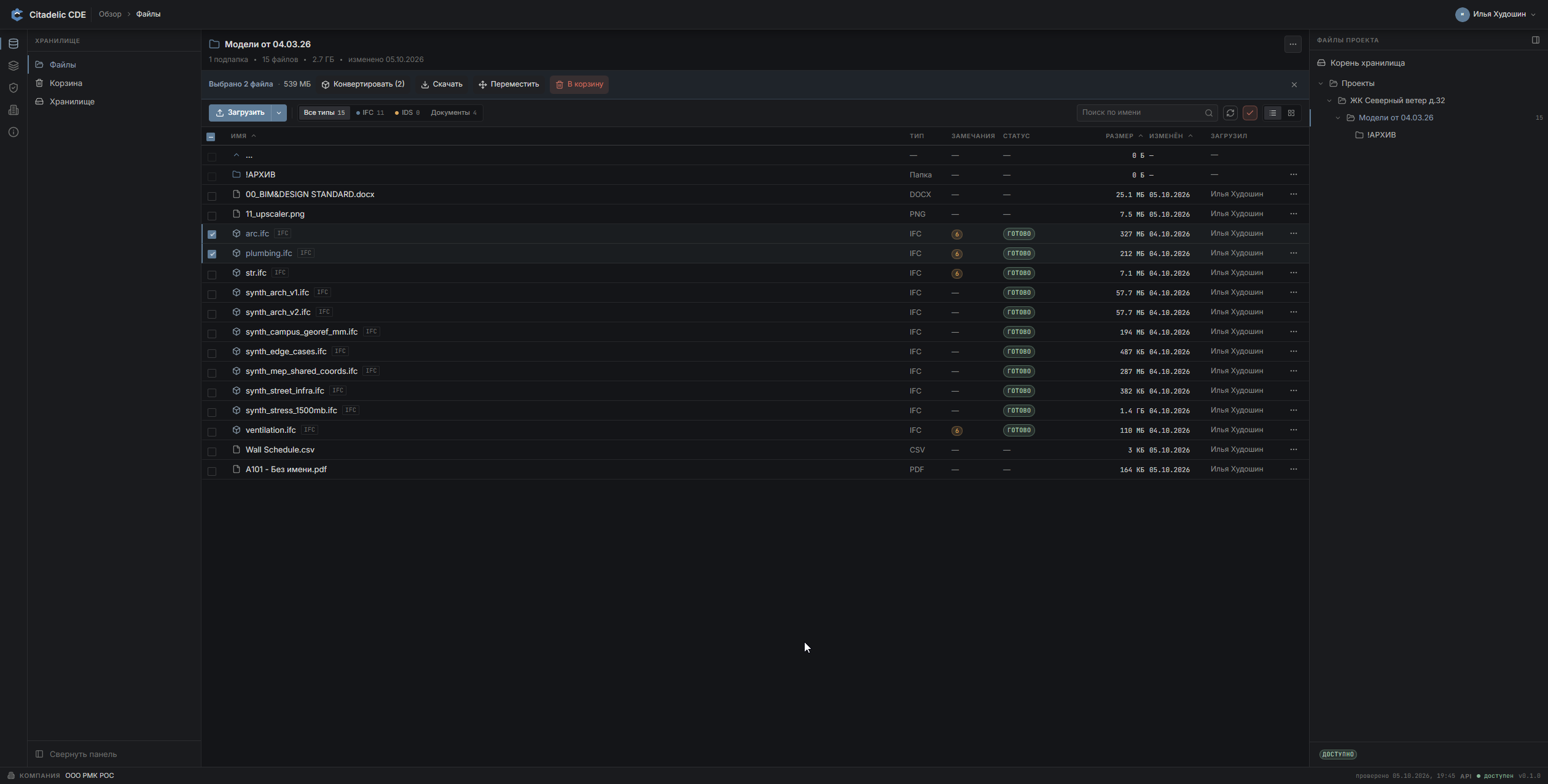Image resolution: width=1548 pixels, height=784 pixels.
Task: Open row menu for Wall Schedule.csv
Action: [x=1293, y=449]
